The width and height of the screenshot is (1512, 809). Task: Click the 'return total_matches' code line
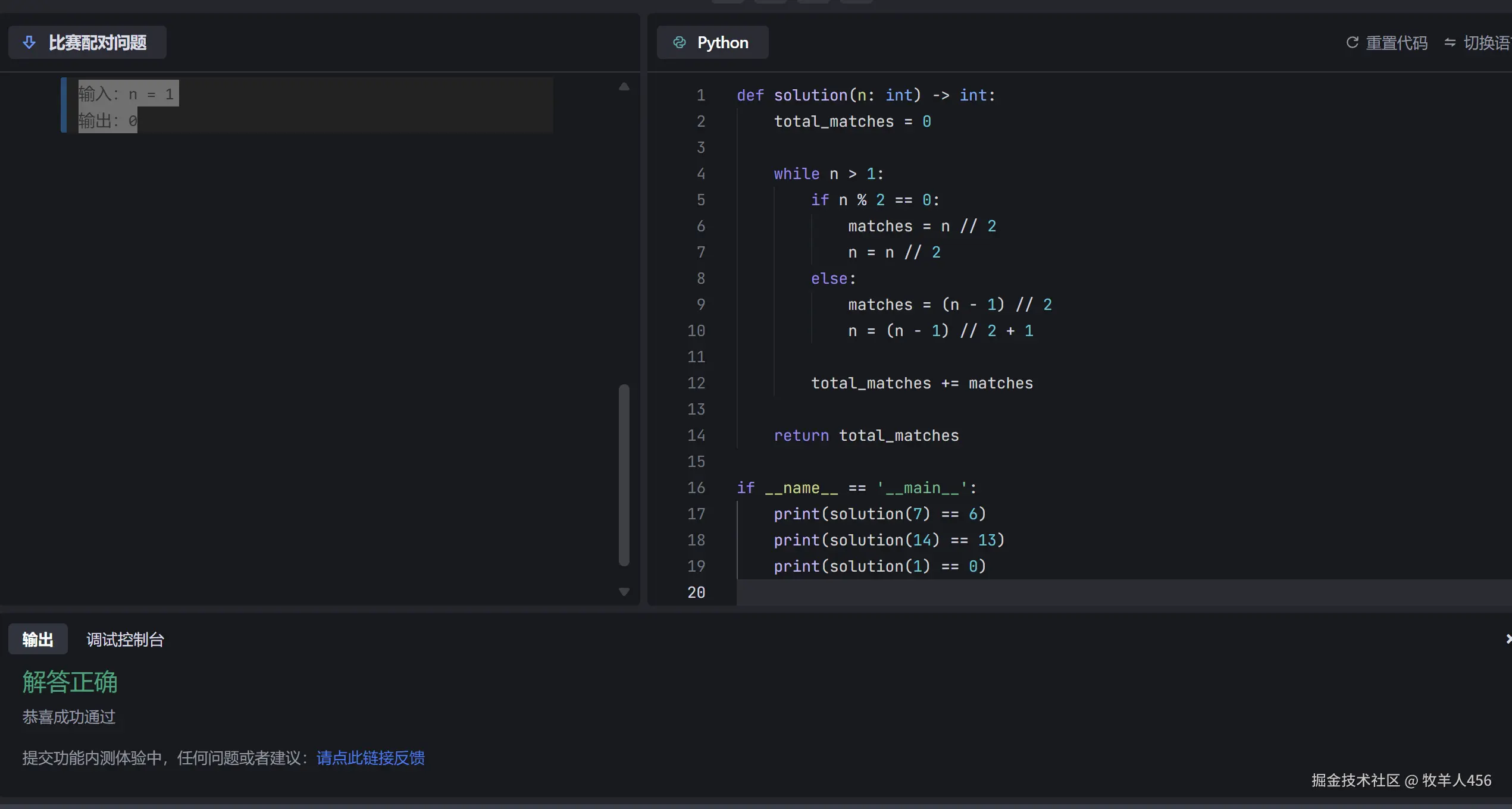coord(866,435)
